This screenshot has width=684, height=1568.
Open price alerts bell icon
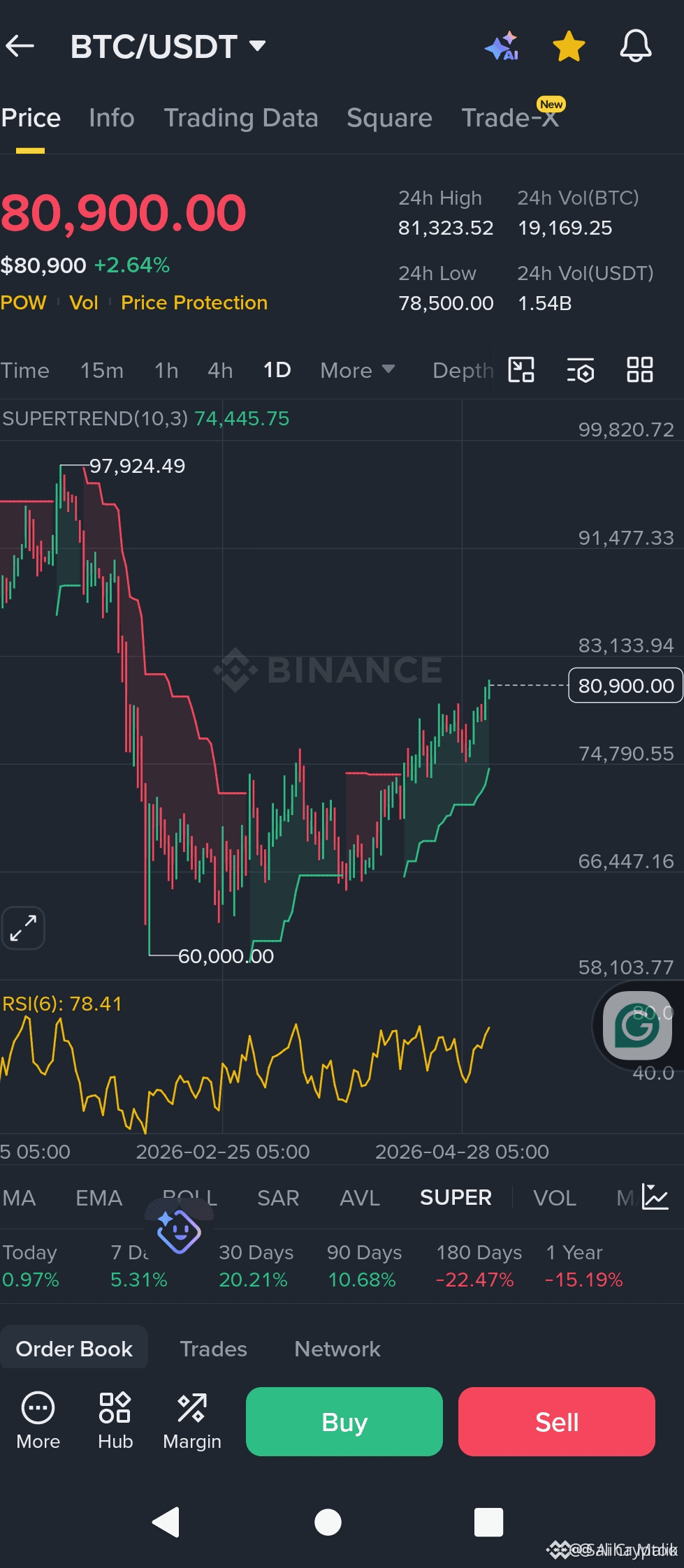tap(636, 46)
